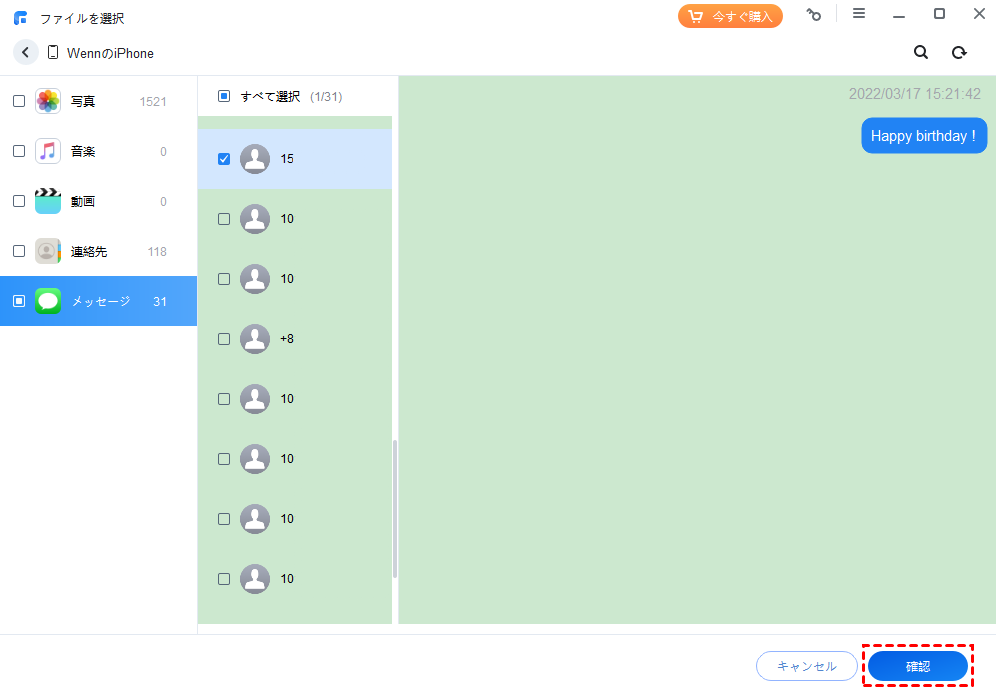Click the key icon in title bar
Screen dimensions: 996x696
tap(815, 15)
